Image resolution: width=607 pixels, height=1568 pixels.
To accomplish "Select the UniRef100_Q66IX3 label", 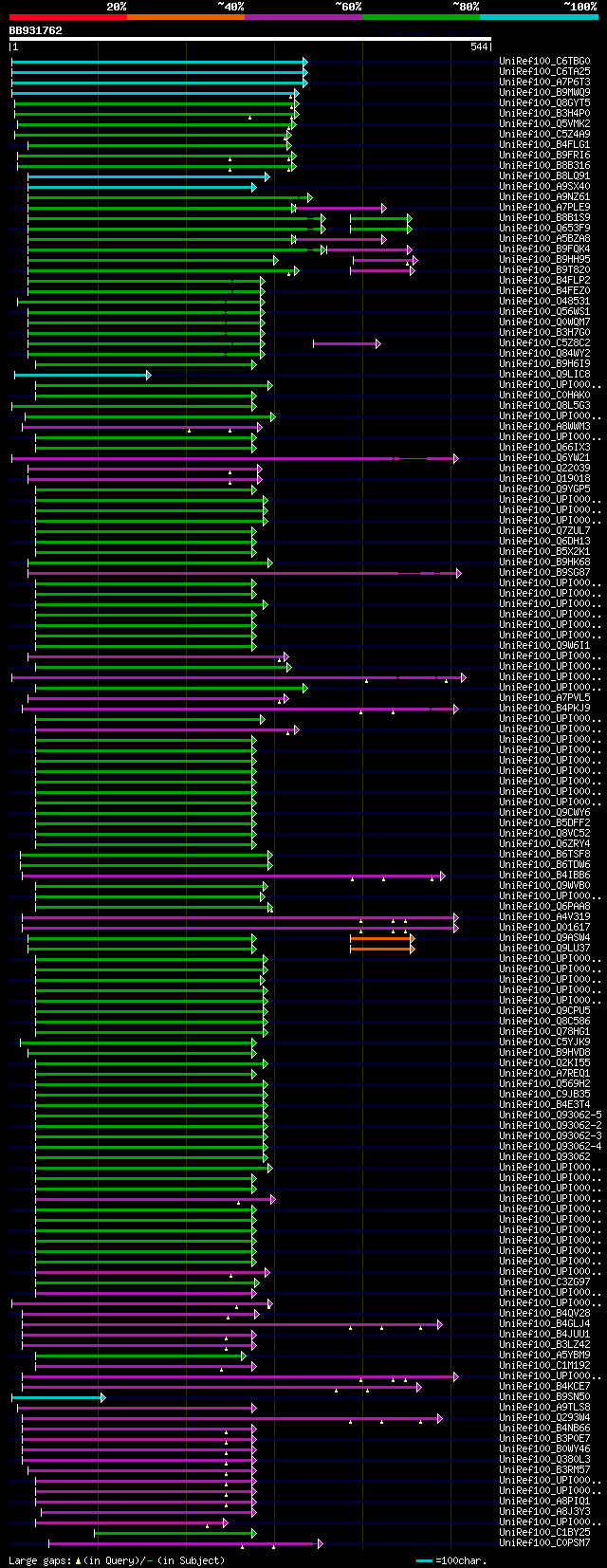I will pyautogui.click(x=544, y=448).
